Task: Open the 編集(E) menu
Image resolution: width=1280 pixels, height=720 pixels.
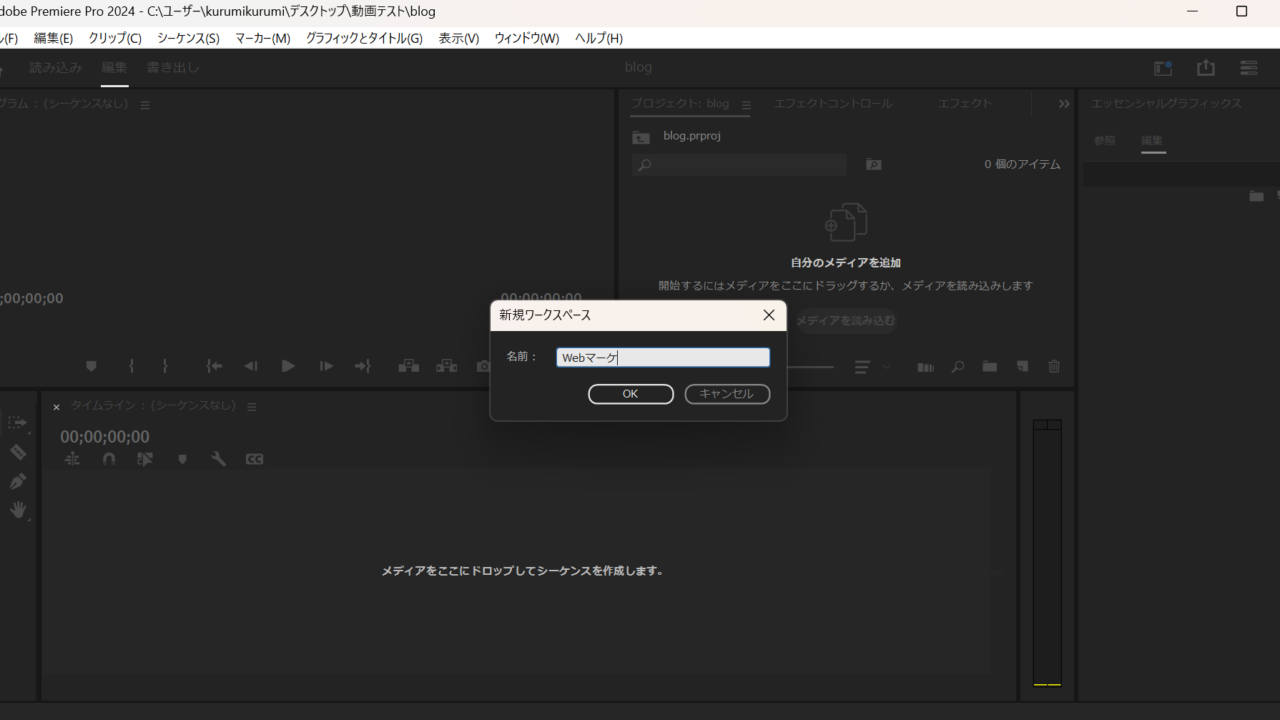Action: pos(53,38)
